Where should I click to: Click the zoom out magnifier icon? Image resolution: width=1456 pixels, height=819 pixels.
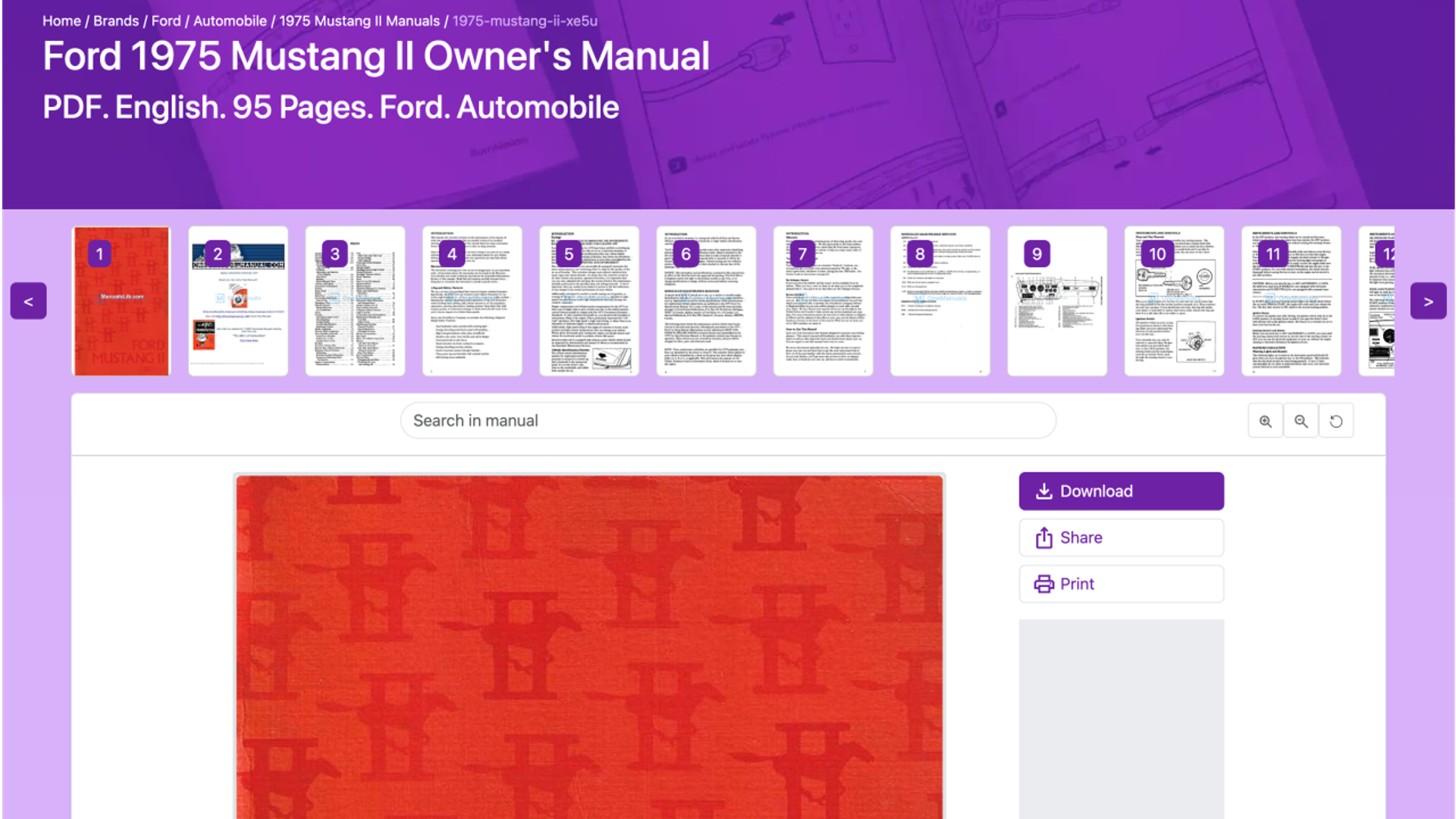pos(1301,421)
